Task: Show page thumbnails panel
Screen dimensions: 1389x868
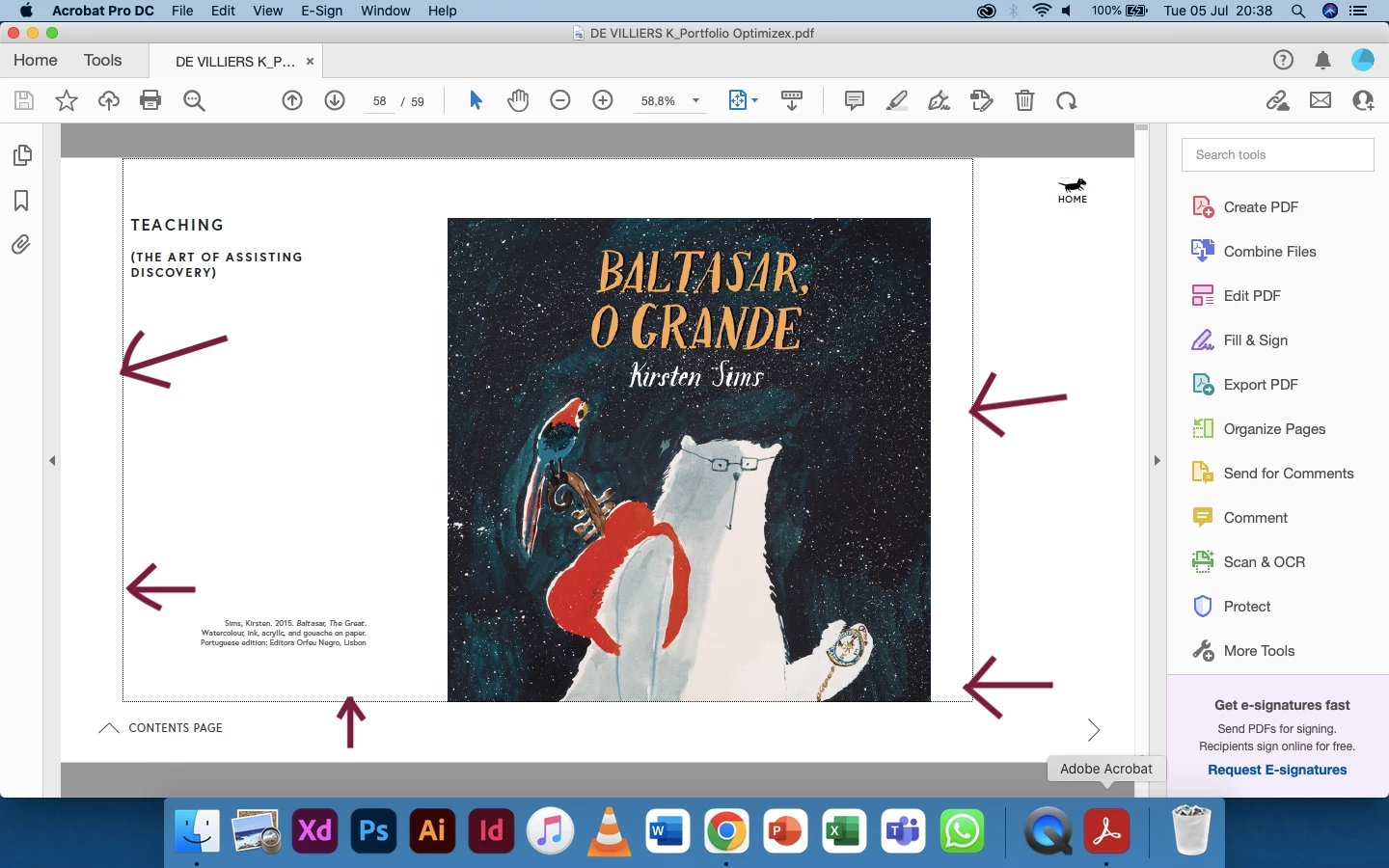Action: 21,155
